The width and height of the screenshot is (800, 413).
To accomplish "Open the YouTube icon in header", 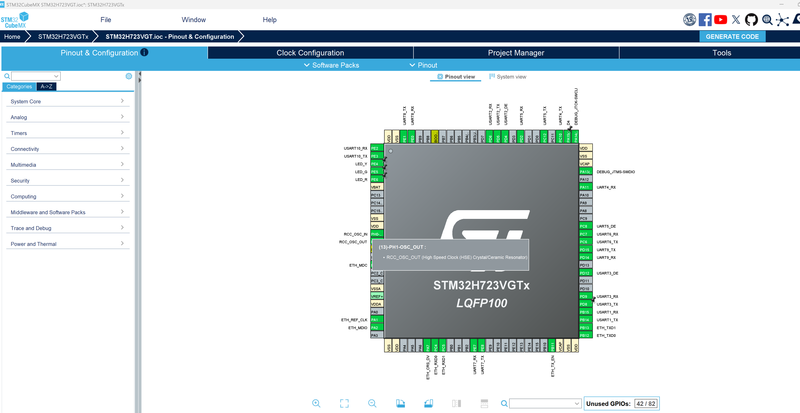I will [x=721, y=19].
